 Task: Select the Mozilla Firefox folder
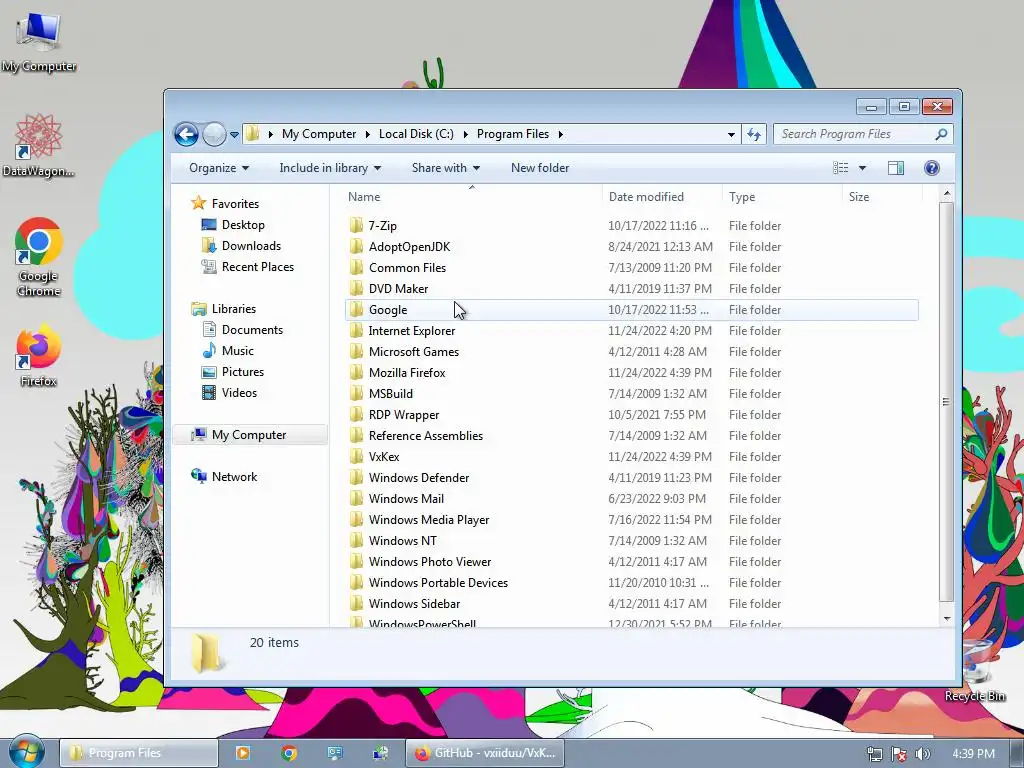tap(407, 373)
